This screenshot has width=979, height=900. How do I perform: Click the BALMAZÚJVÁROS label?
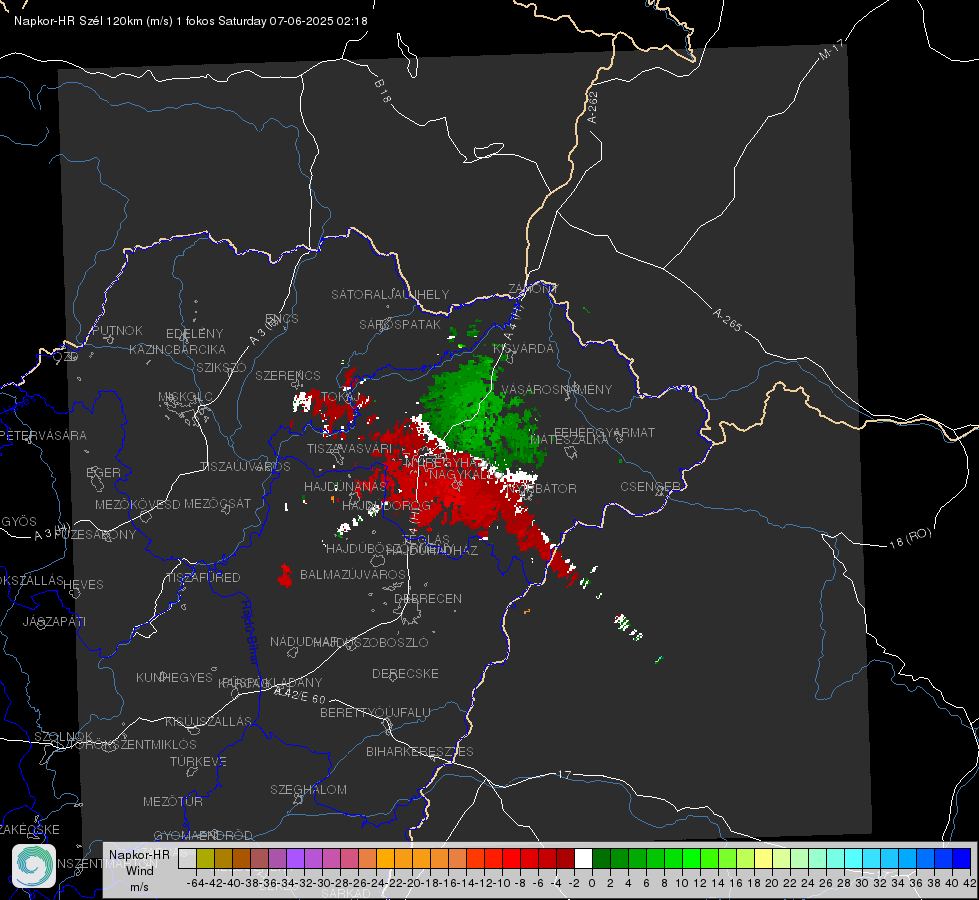click(353, 574)
